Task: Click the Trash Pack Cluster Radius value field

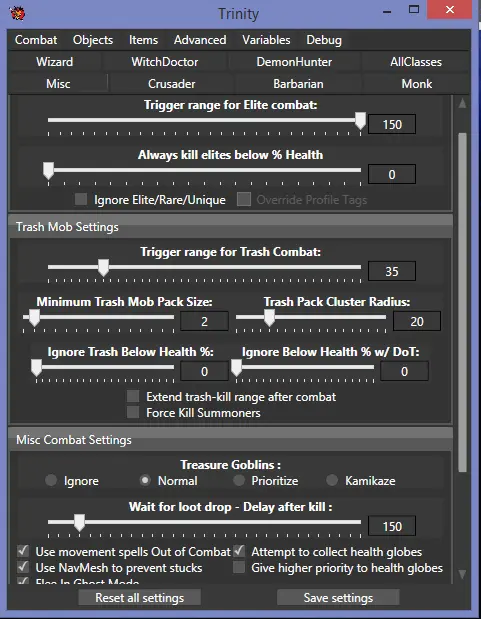Action: tap(417, 321)
